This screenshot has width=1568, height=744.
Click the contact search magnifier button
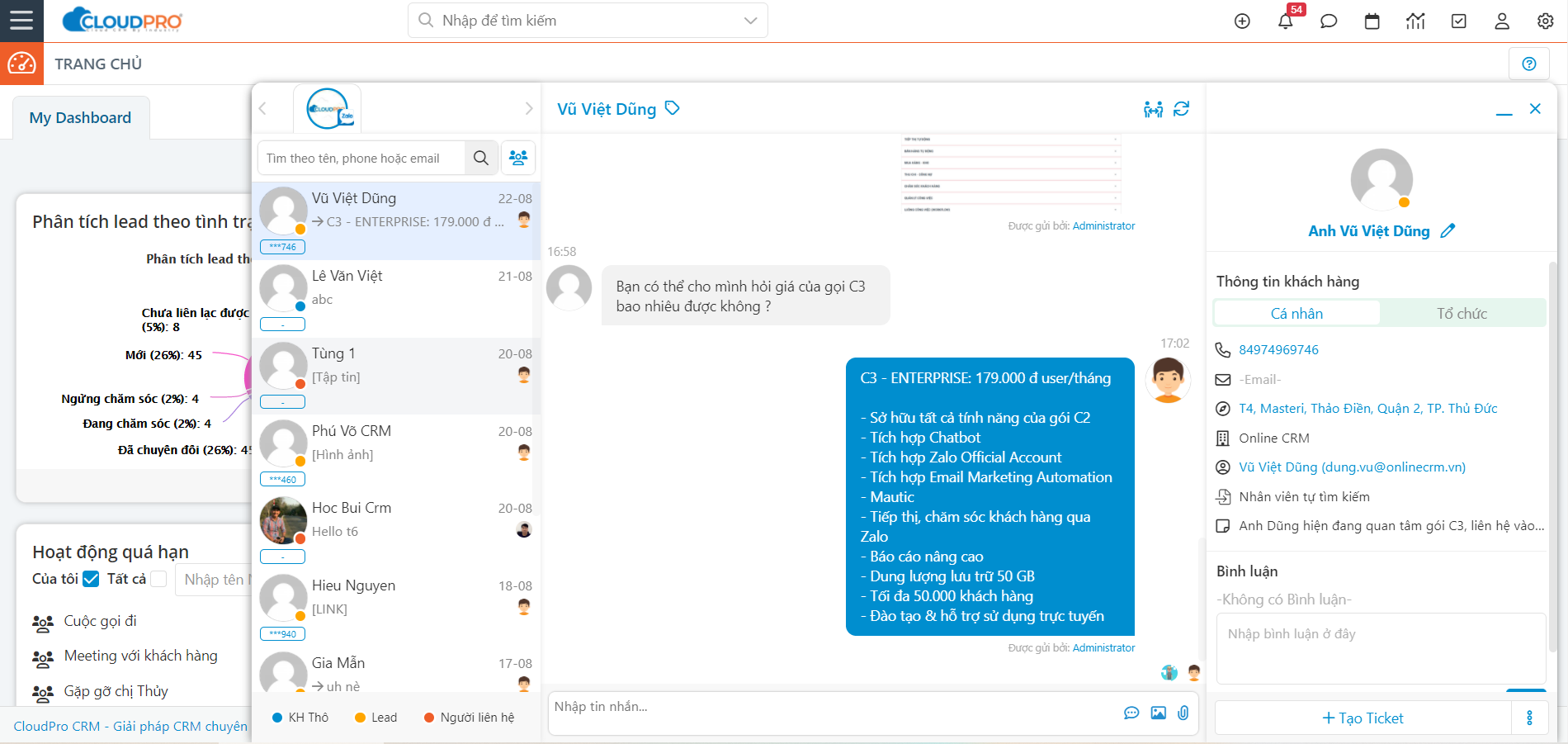click(481, 158)
